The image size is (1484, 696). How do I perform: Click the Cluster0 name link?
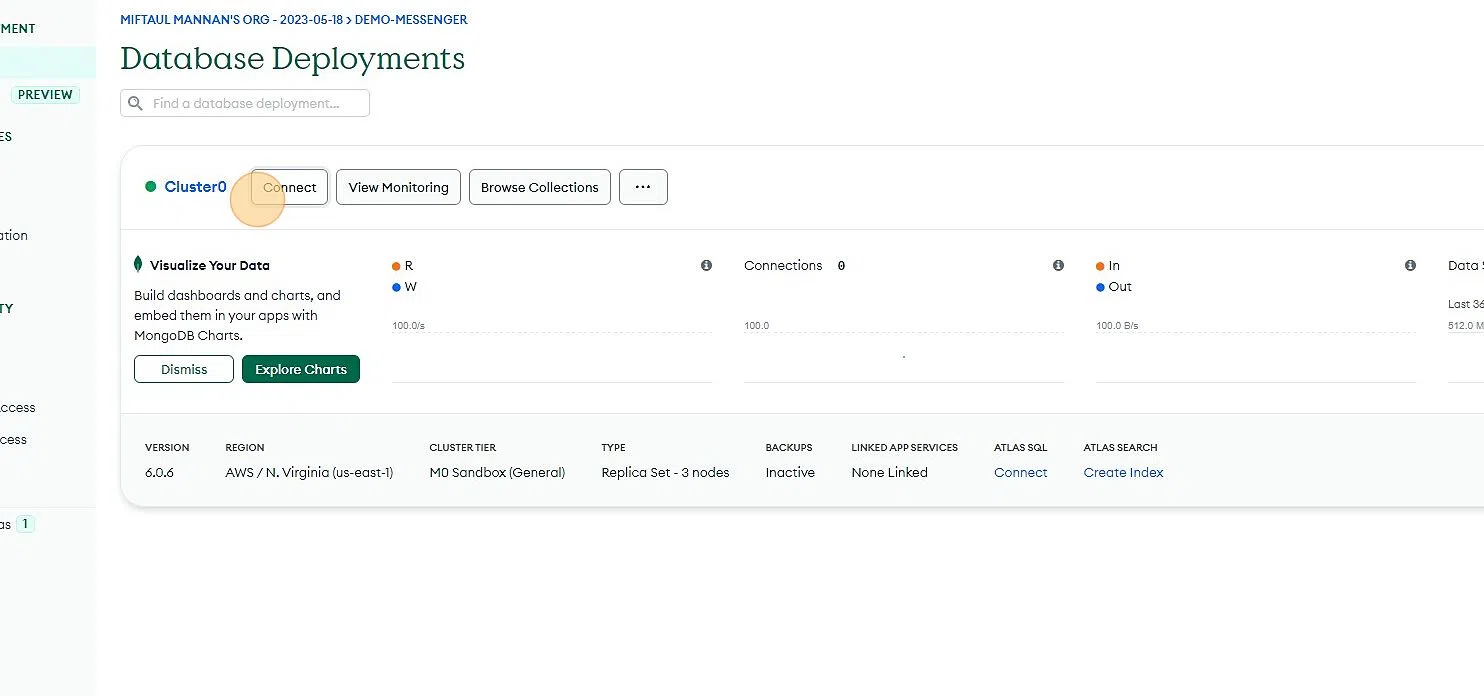pos(195,187)
